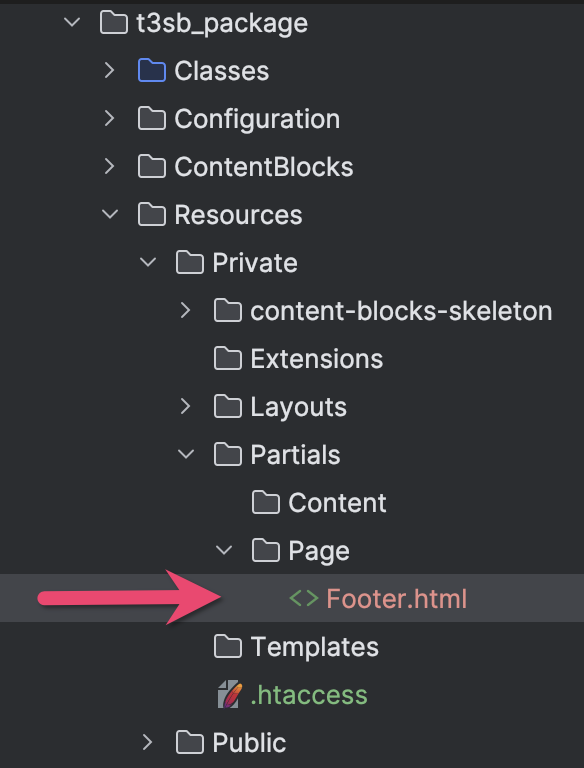This screenshot has width=584, height=768.
Task: Click the Classes folder icon
Action: tap(151, 71)
